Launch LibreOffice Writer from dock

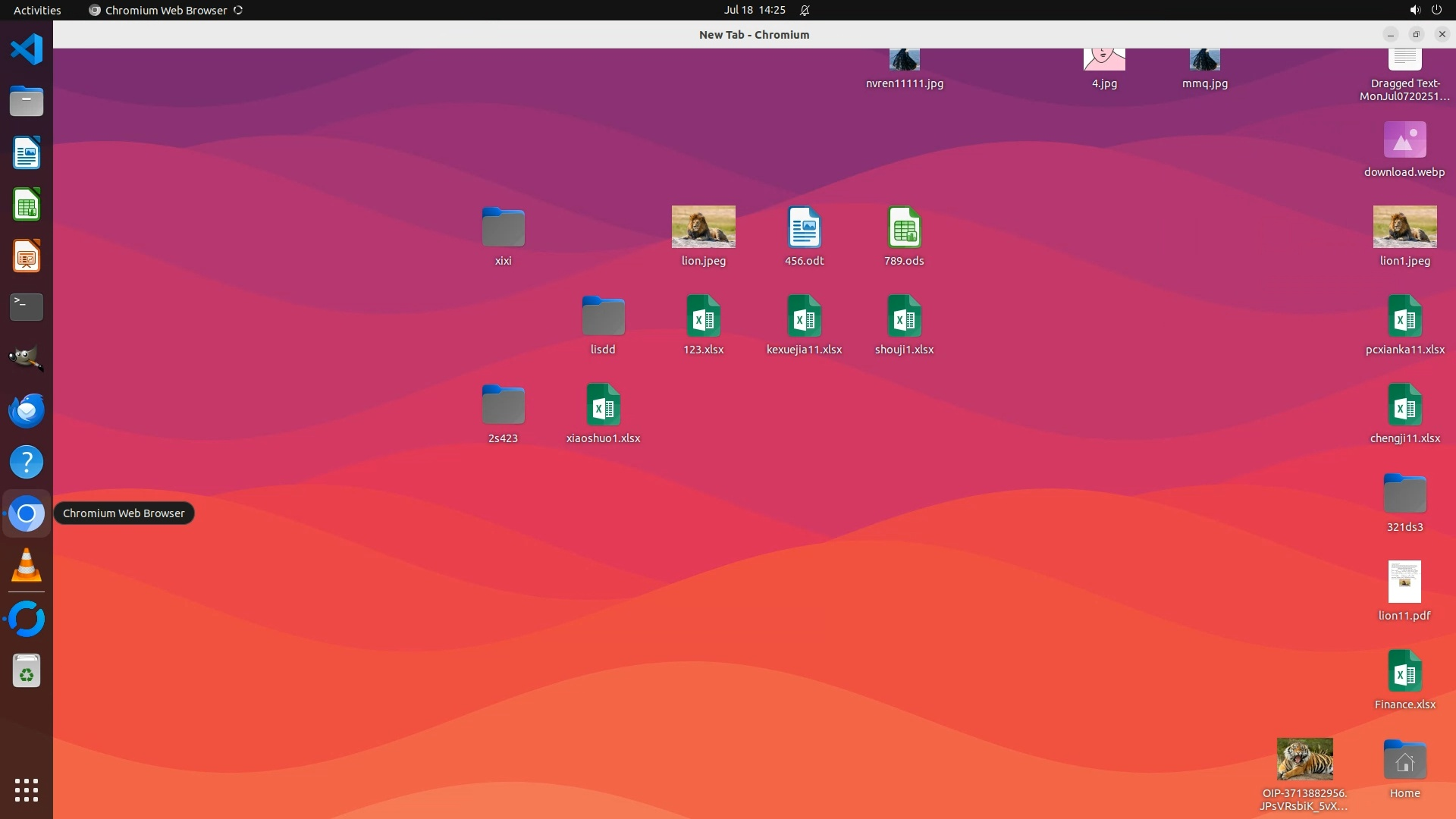[x=27, y=152]
